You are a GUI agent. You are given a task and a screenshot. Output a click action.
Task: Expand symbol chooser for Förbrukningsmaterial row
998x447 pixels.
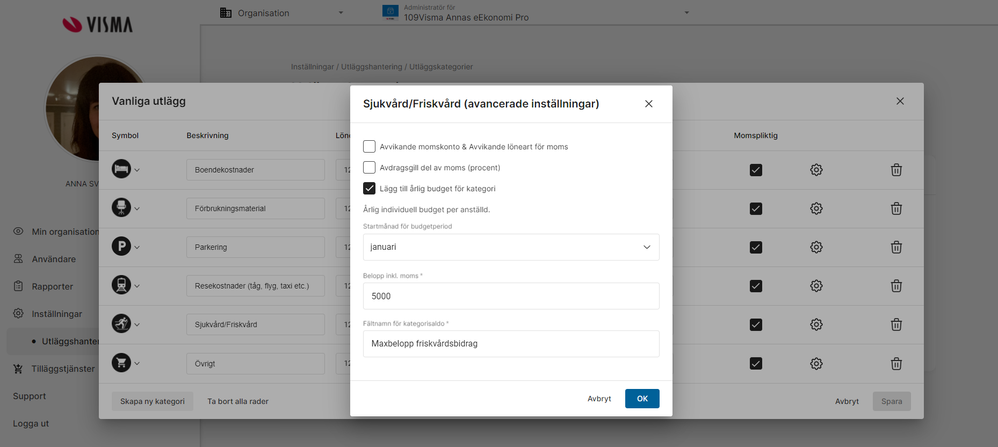(x=137, y=209)
